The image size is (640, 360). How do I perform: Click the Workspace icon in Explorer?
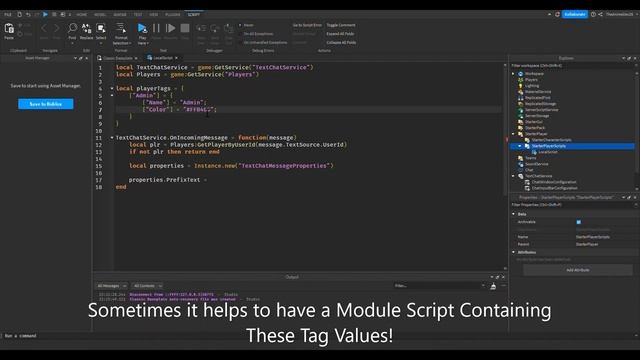pyautogui.click(x=520, y=74)
